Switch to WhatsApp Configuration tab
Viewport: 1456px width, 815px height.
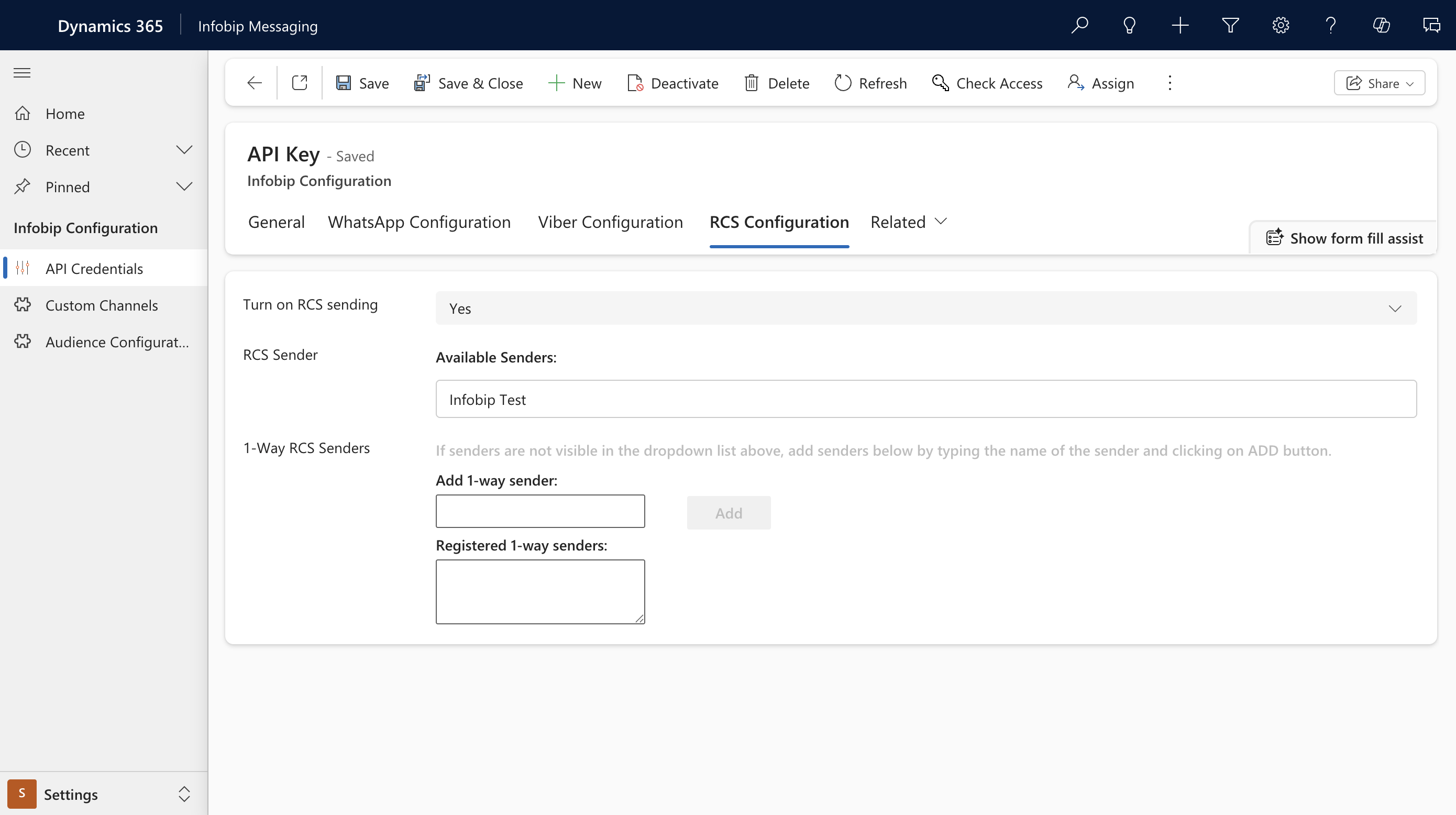(x=420, y=222)
